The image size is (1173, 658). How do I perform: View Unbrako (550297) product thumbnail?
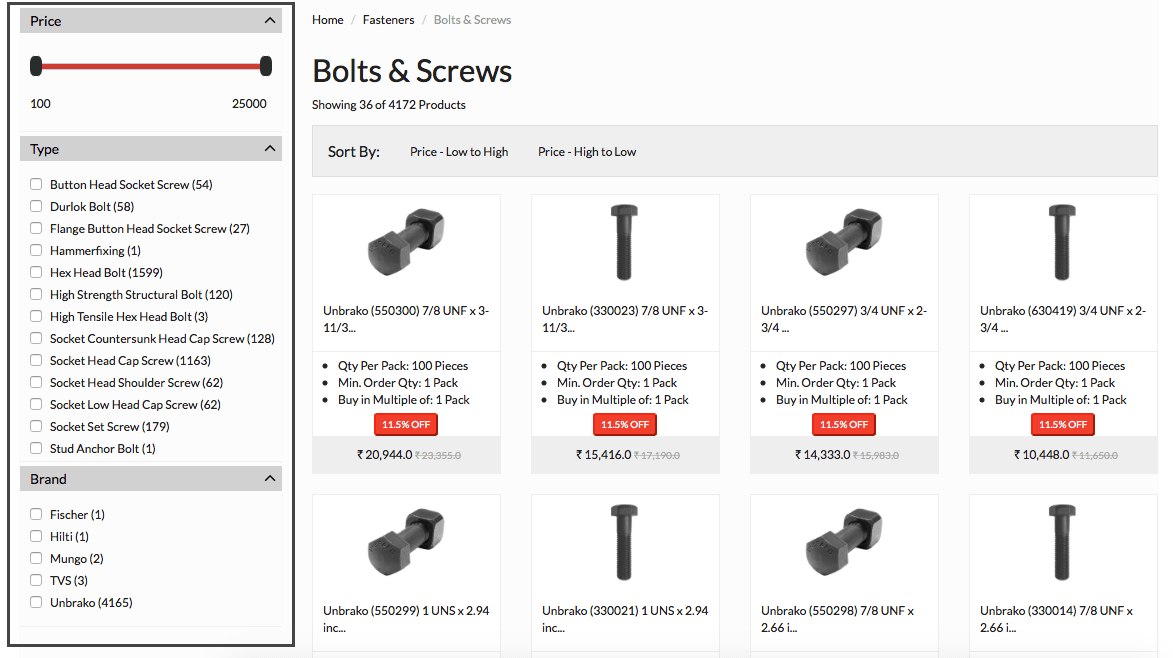pyautogui.click(x=844, y=243)
